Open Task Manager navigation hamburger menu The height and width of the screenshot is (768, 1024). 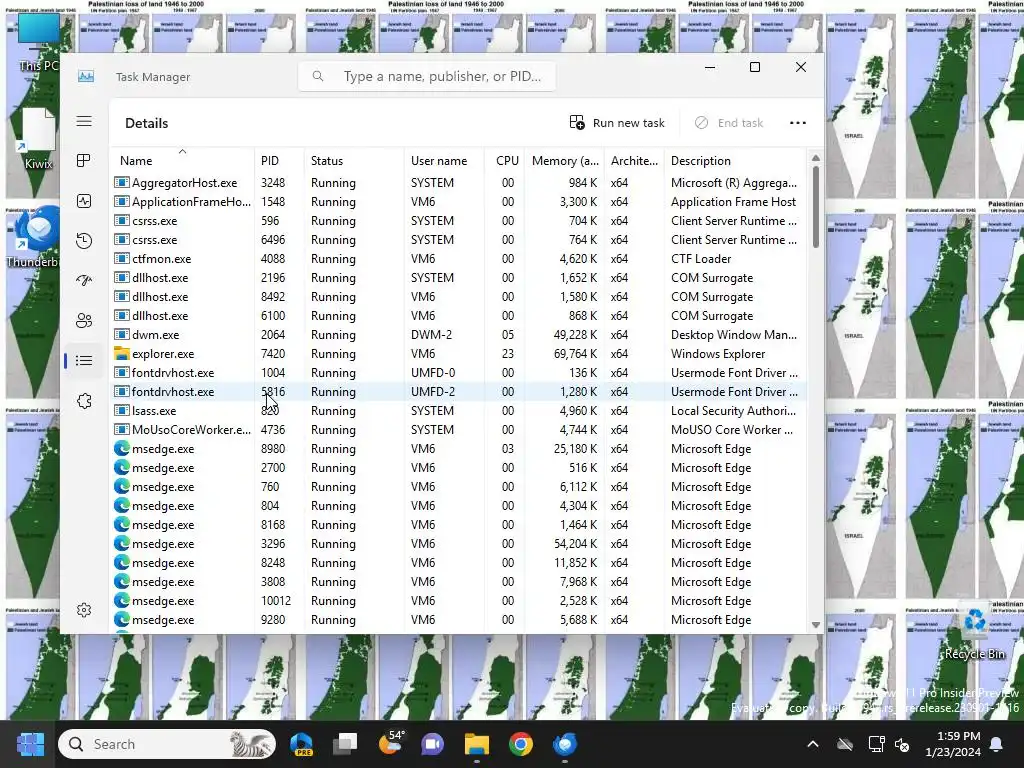pos(84,121)
